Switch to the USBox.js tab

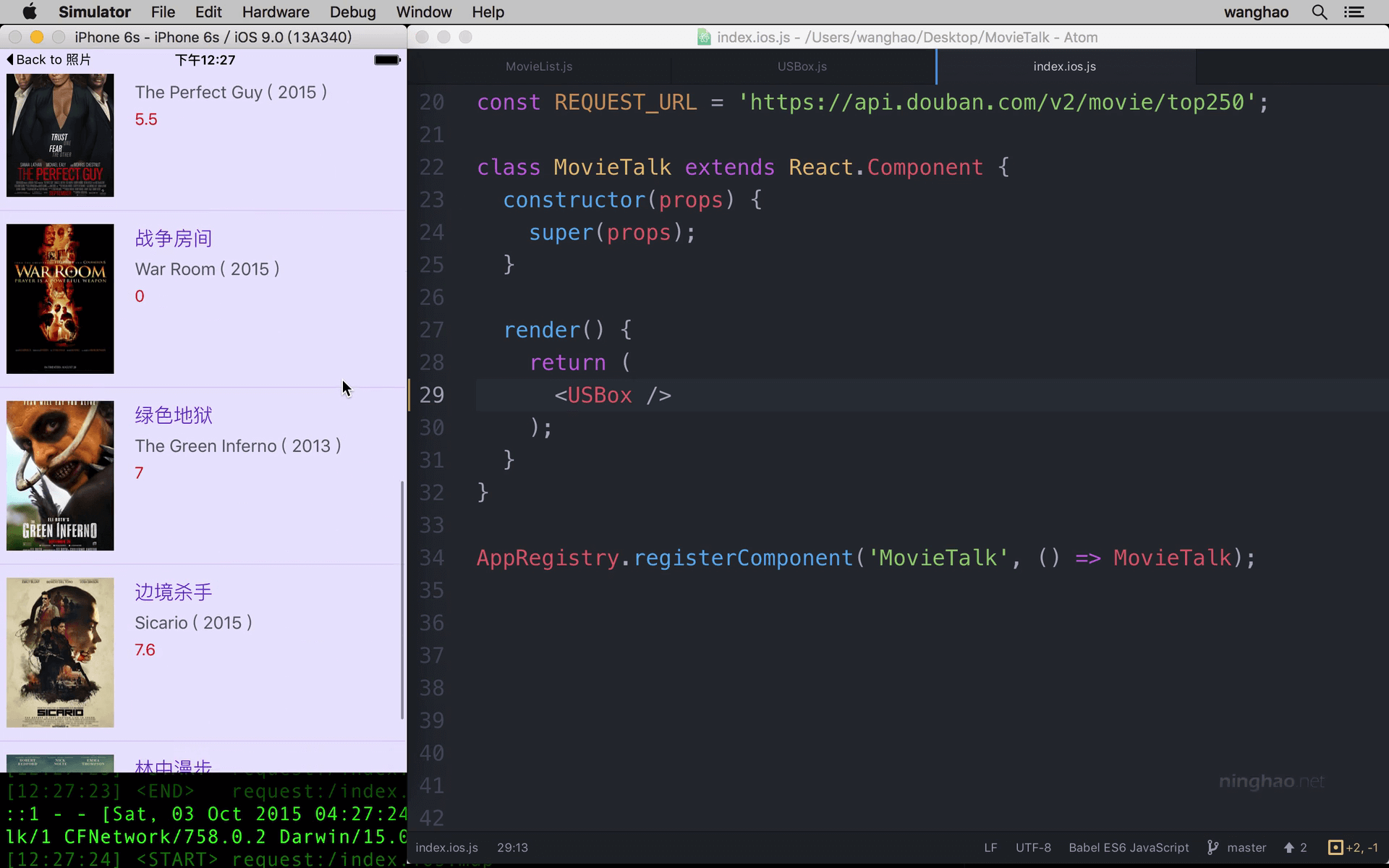click(802, 67)
